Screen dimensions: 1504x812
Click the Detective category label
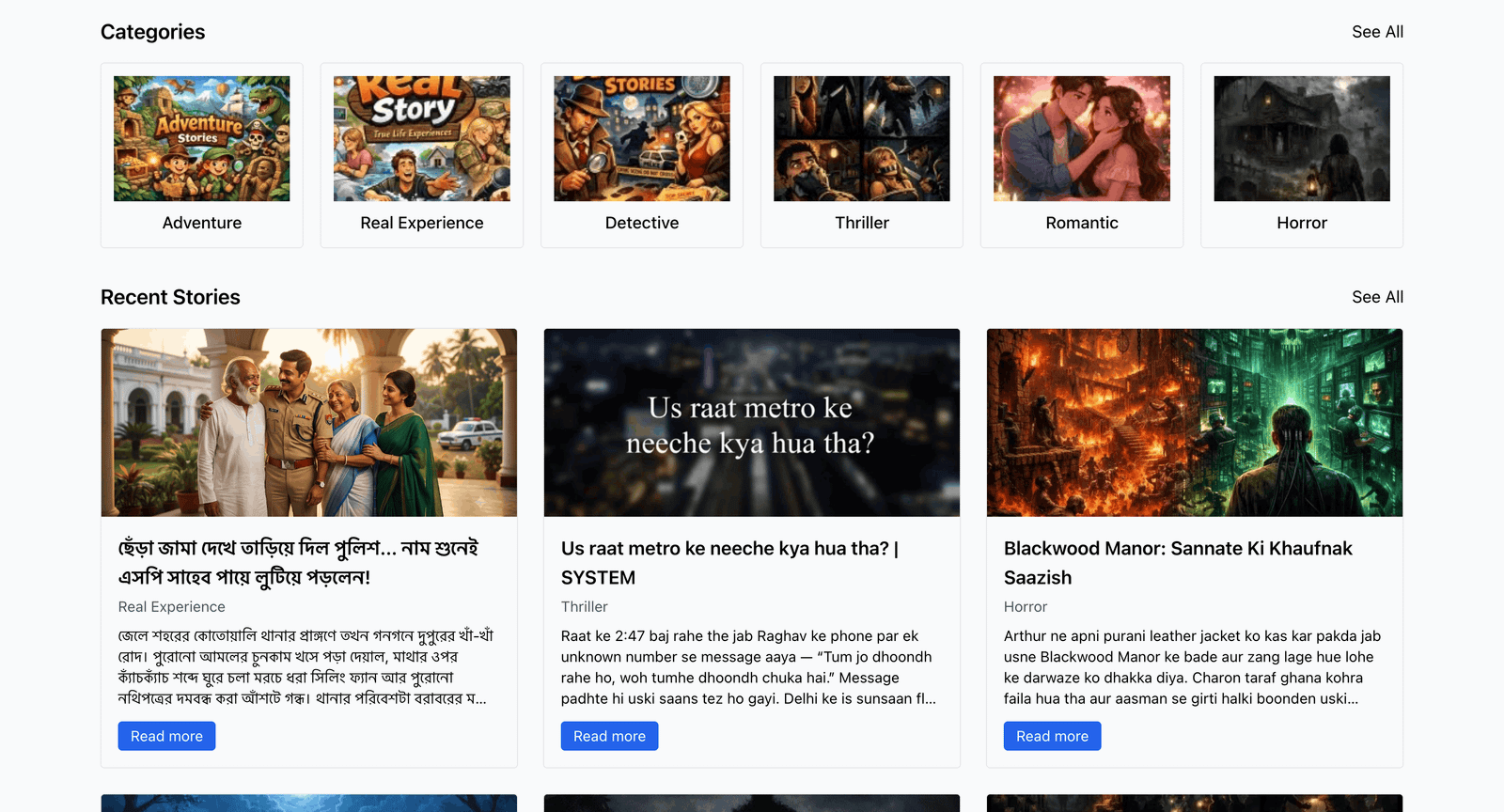click(642, 223)
